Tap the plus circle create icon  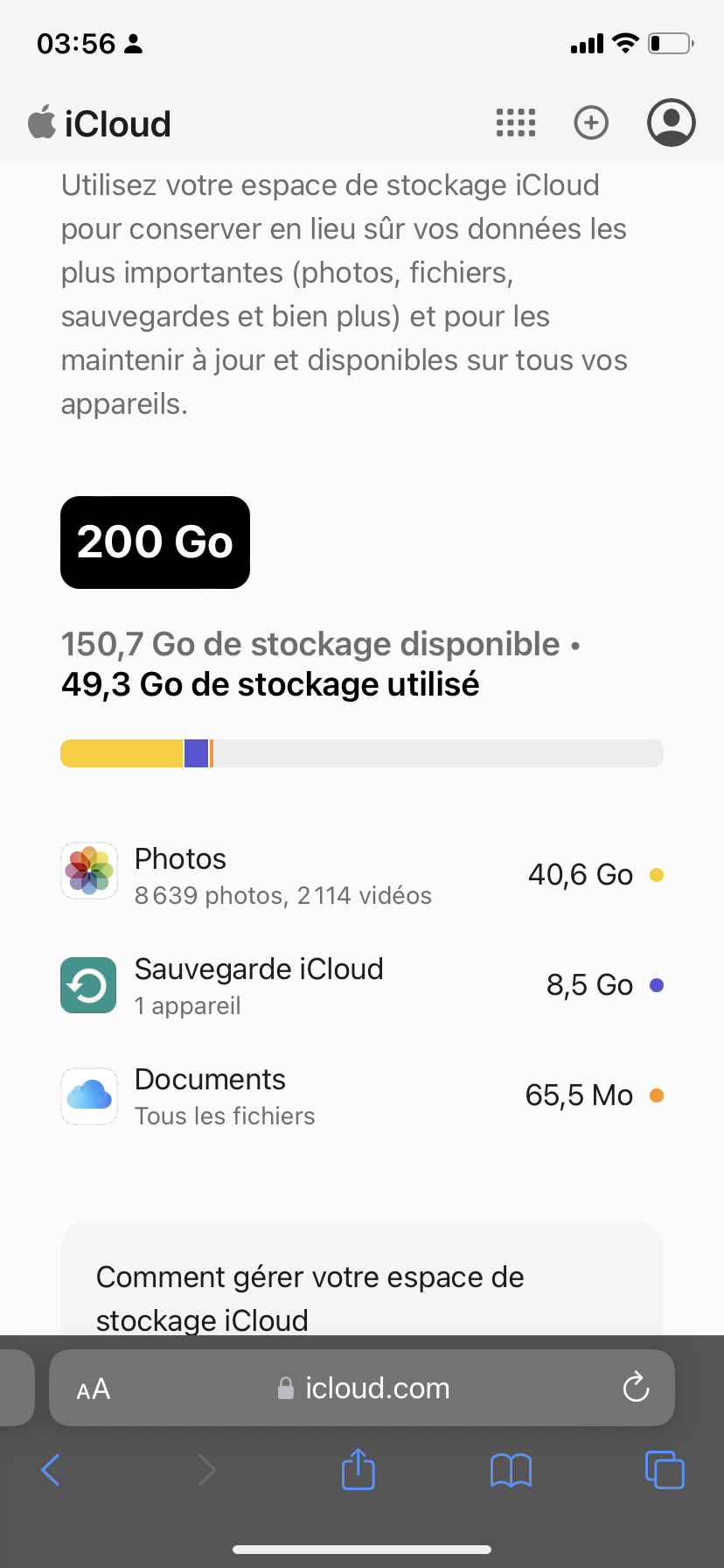591,122
